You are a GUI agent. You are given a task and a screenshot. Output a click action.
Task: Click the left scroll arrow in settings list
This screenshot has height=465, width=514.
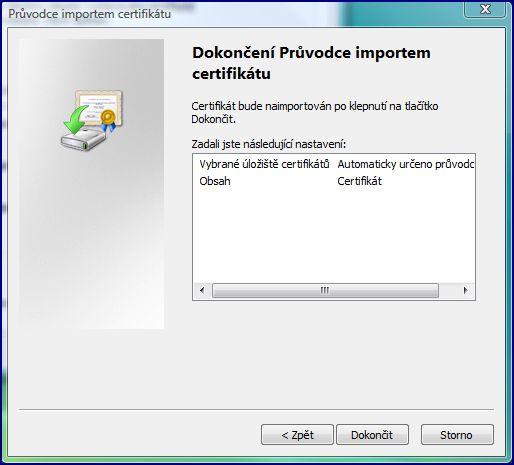click(x=202, y=290)
